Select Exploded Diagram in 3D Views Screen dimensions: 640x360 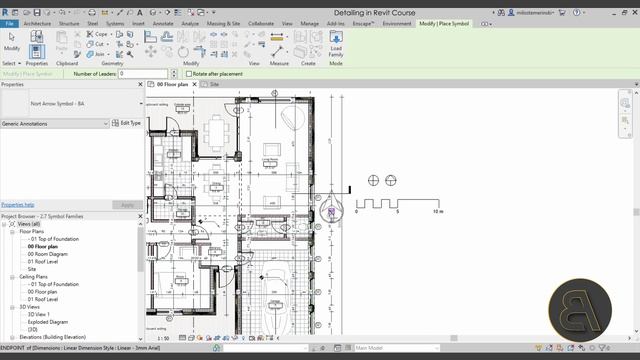(x=47, y=322)
